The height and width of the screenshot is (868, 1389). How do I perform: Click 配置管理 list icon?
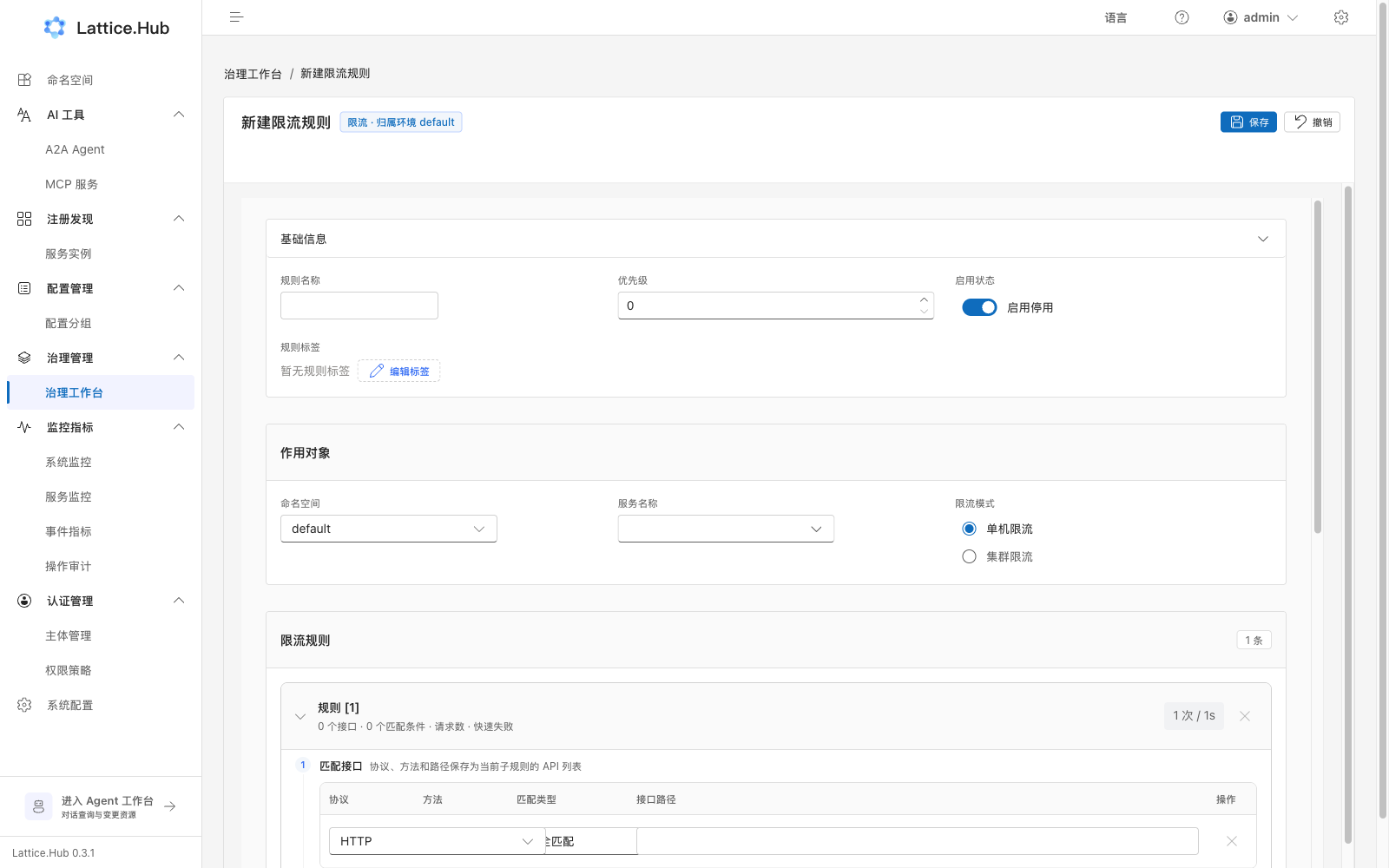[24, 288]
